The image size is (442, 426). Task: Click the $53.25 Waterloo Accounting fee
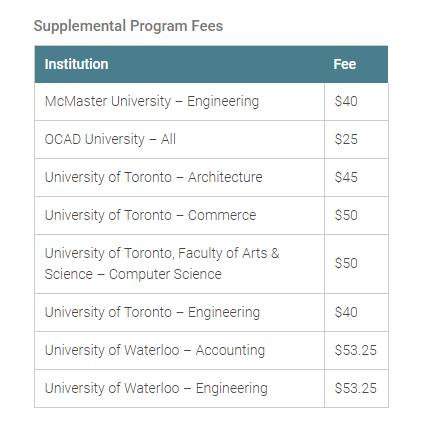click(356, 350)
